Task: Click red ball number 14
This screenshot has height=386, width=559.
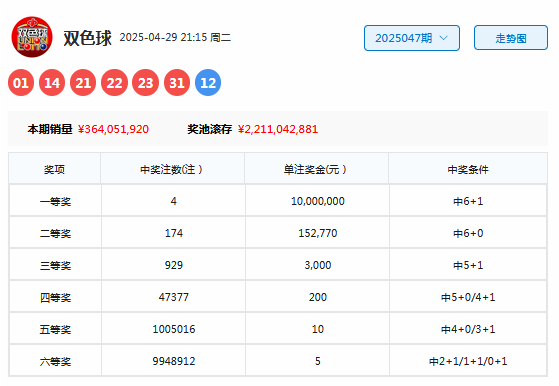Action: (52, 83)
